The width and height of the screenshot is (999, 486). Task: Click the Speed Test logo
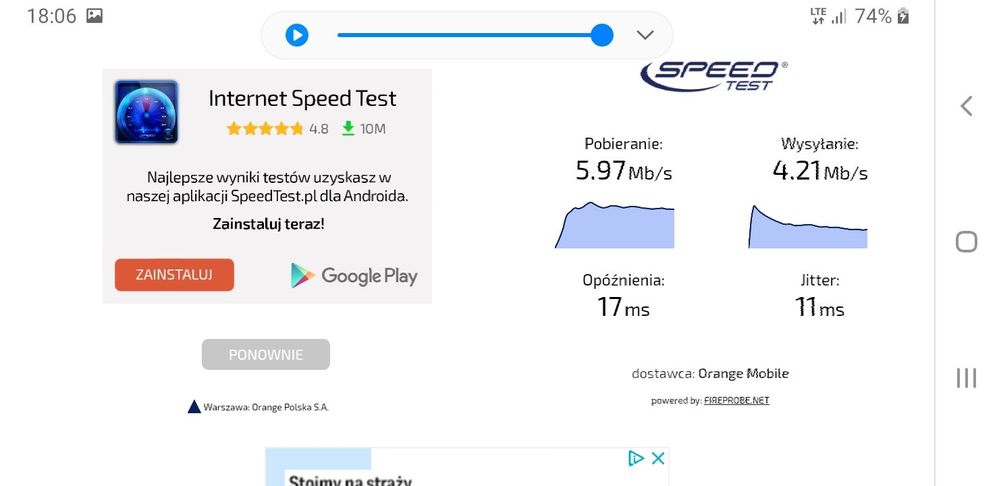(714, 75)
